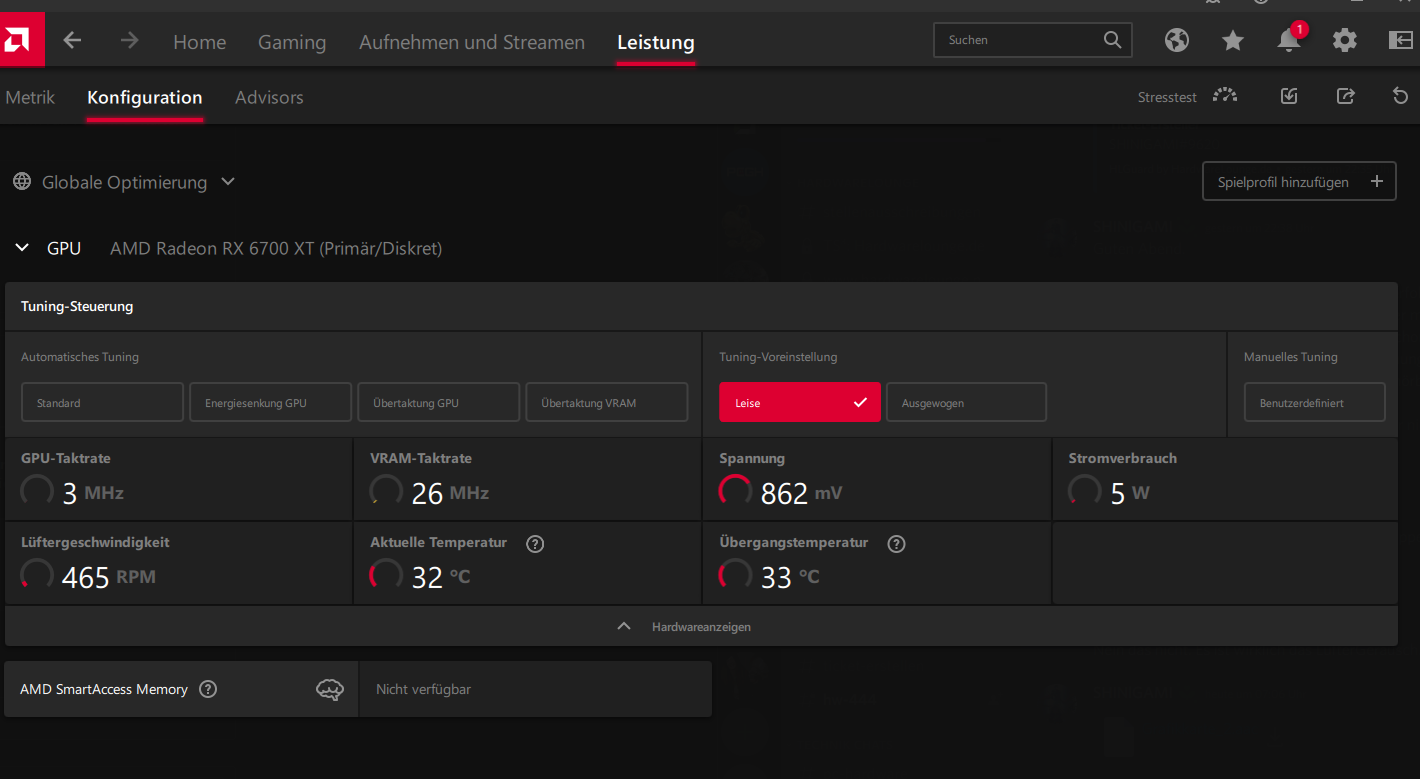Screen dimensions: 1420x779
Task: Start the Stresstest gauge icon
Action: (1225, 96)
